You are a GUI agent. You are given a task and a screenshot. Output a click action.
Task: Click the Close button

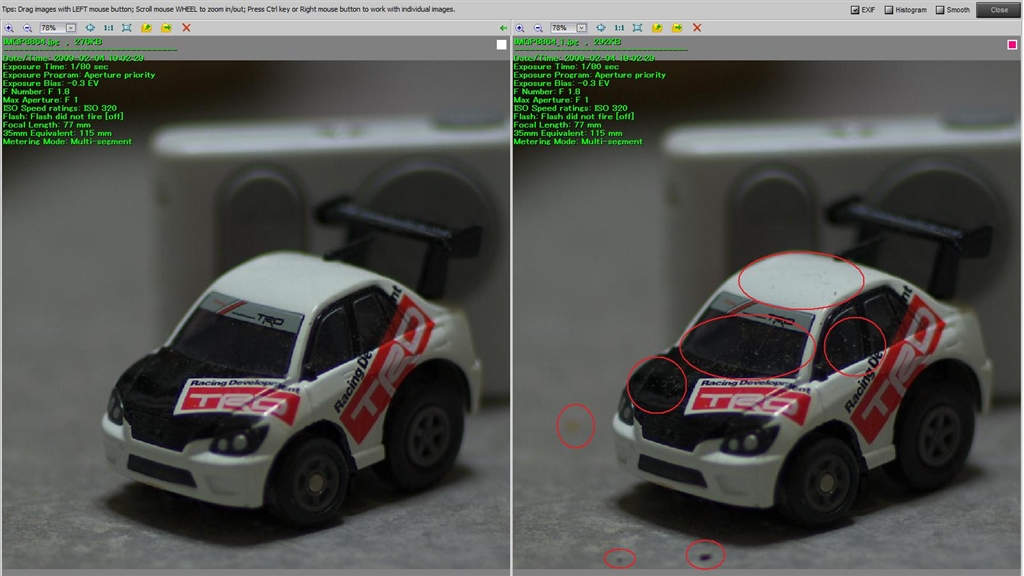point(999,10)
